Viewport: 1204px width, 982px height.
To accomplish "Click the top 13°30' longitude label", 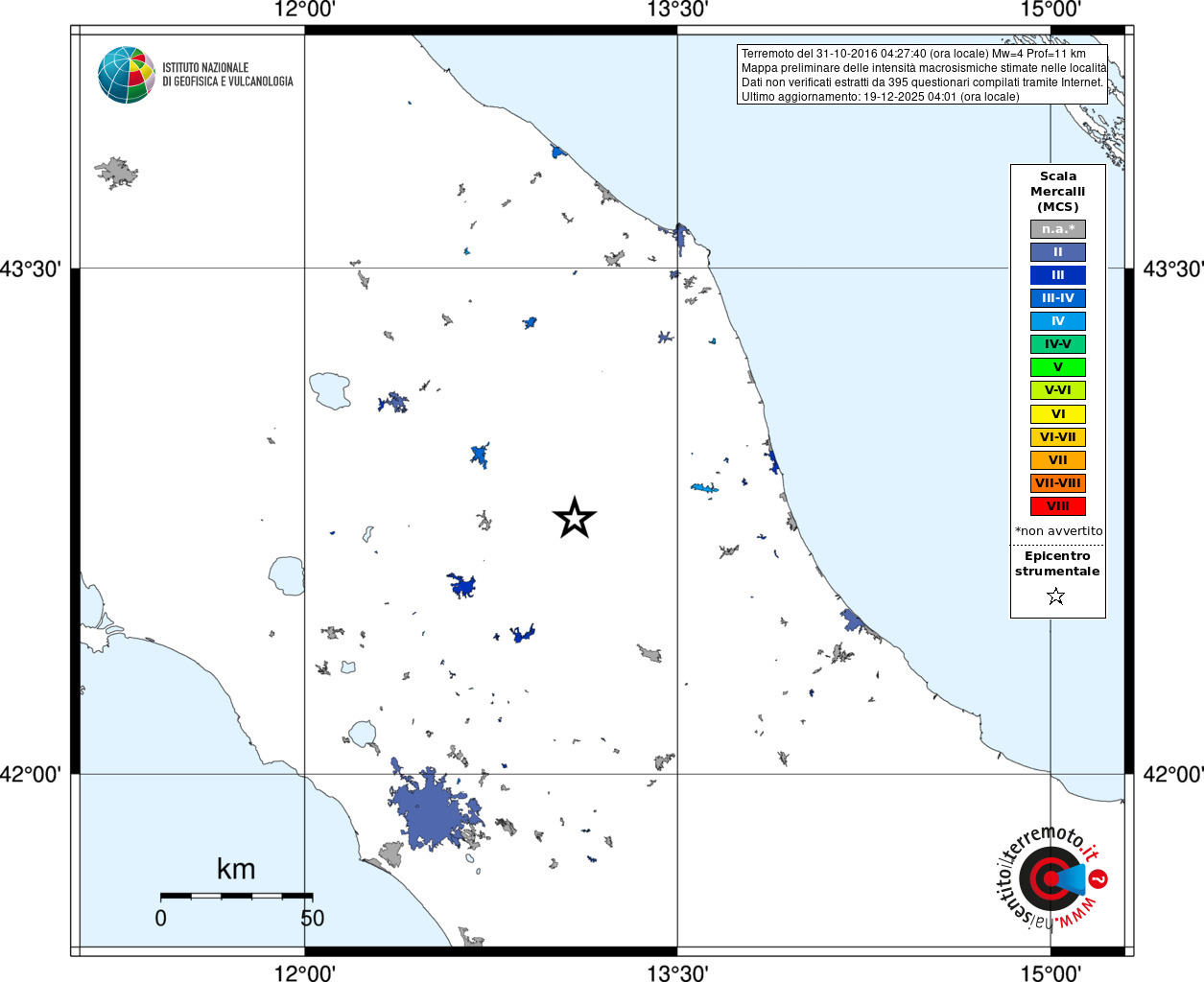I will (677, 10).
